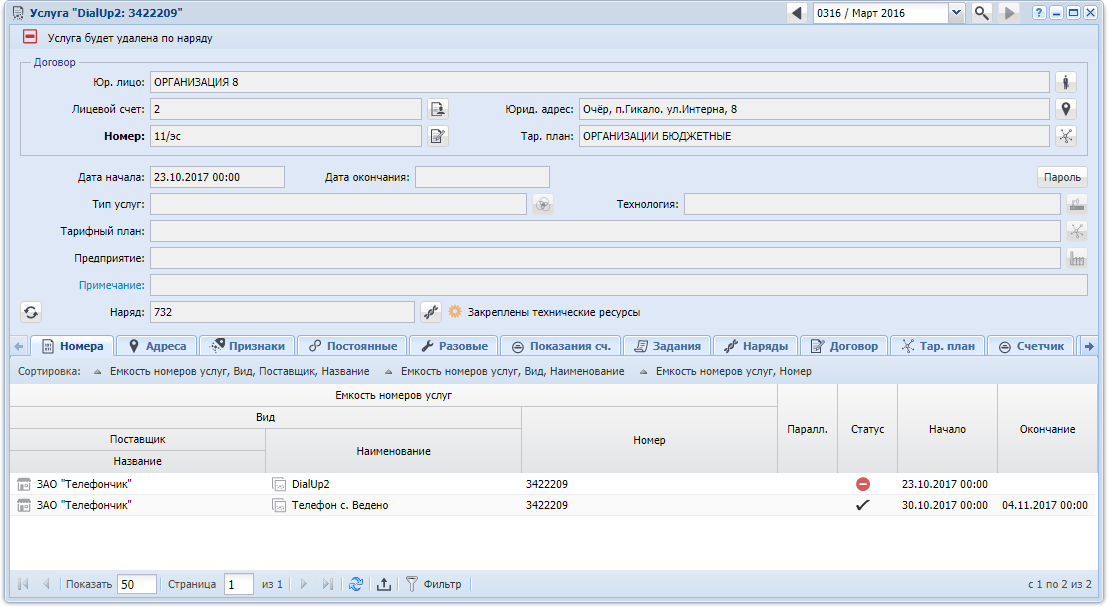Click the Статус column header

tap(867, 429)
